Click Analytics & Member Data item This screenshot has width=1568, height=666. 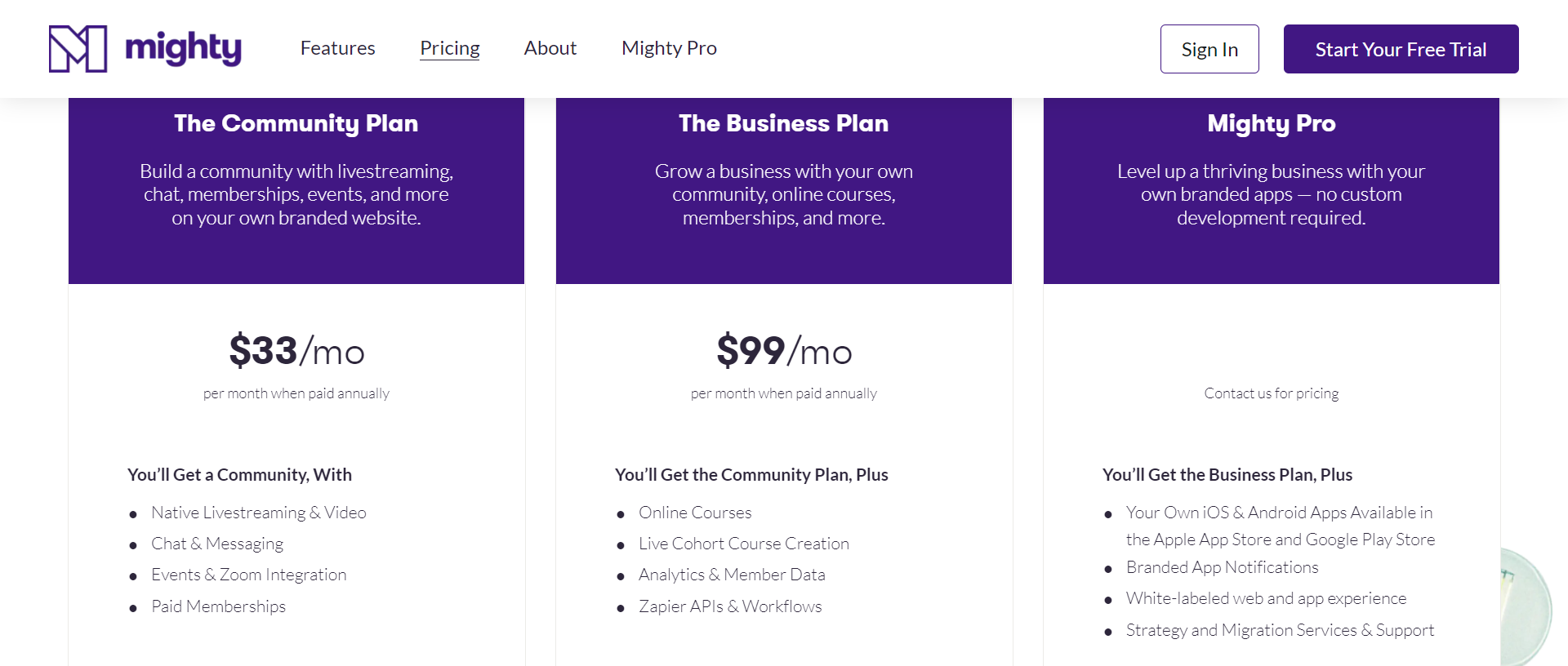click(x=732, y=574)
